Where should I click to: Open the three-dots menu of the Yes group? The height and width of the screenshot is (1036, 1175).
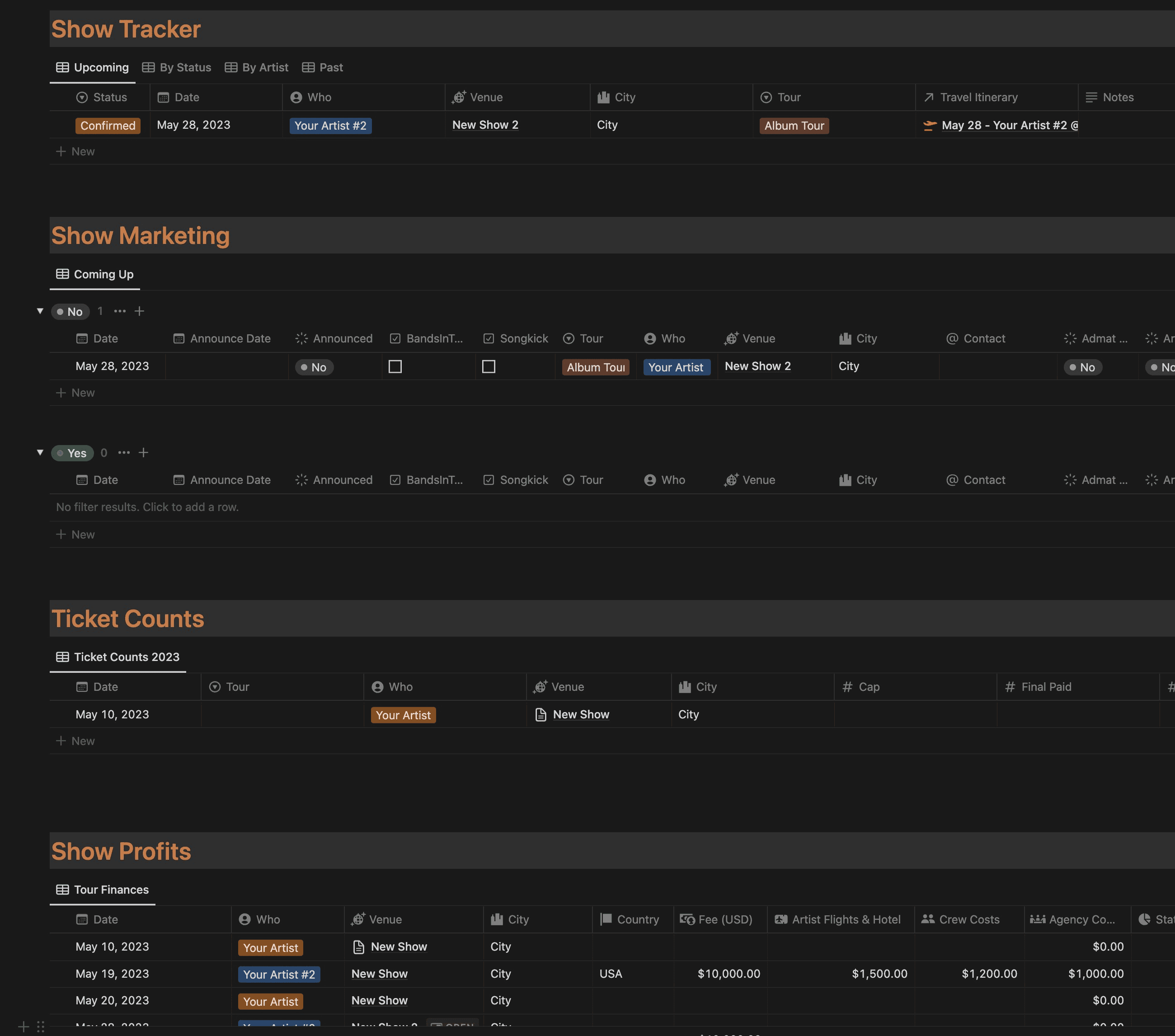point(123,453)
